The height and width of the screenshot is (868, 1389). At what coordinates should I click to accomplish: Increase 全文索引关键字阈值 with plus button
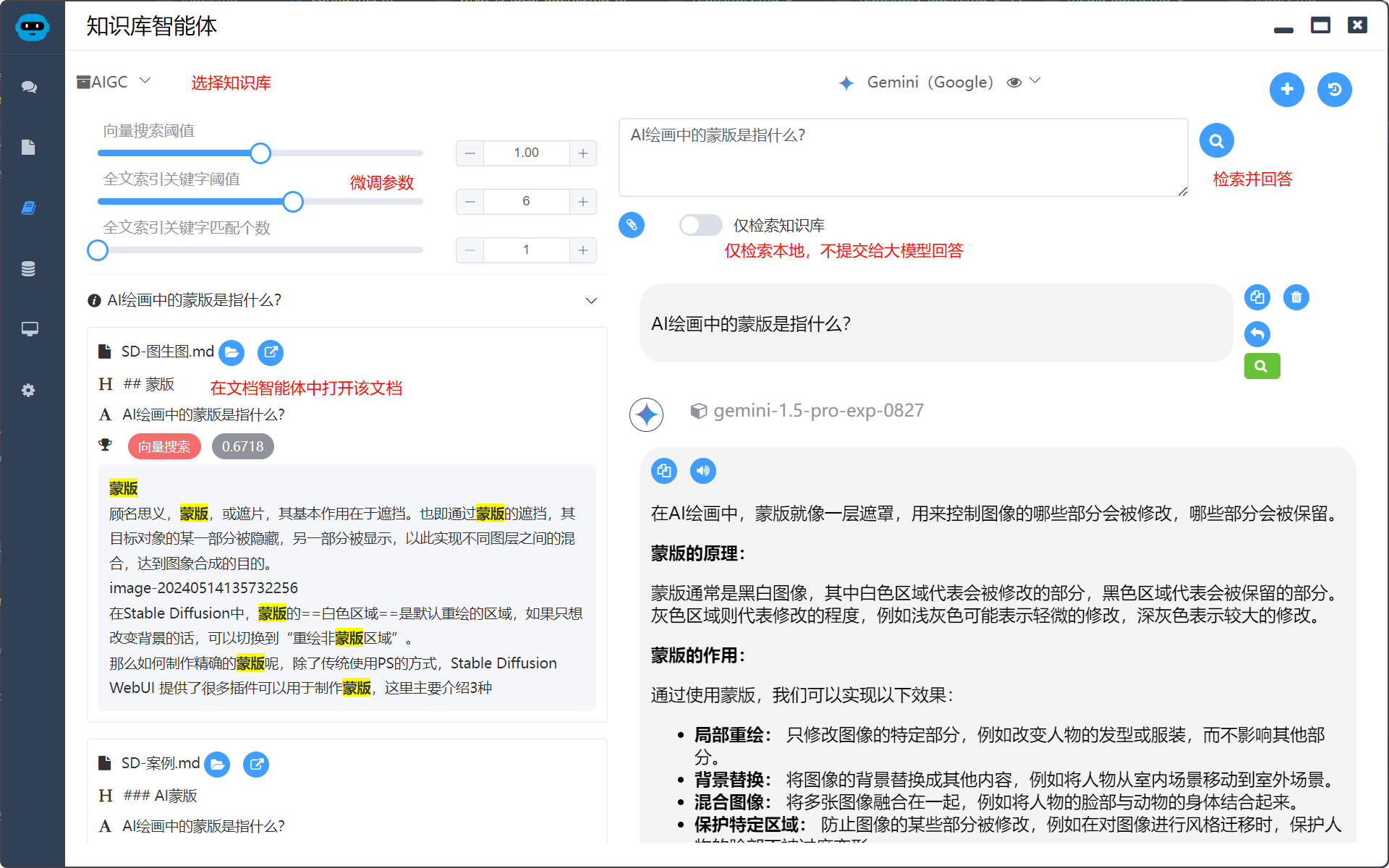(582, 202)
